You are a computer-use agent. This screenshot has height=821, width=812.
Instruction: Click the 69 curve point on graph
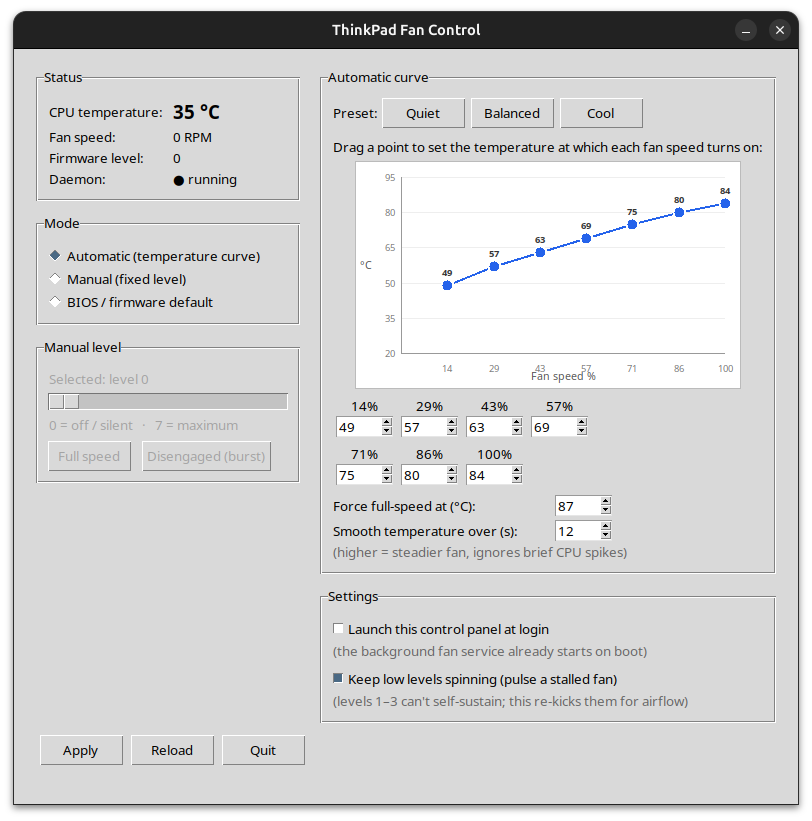point(586,238)
